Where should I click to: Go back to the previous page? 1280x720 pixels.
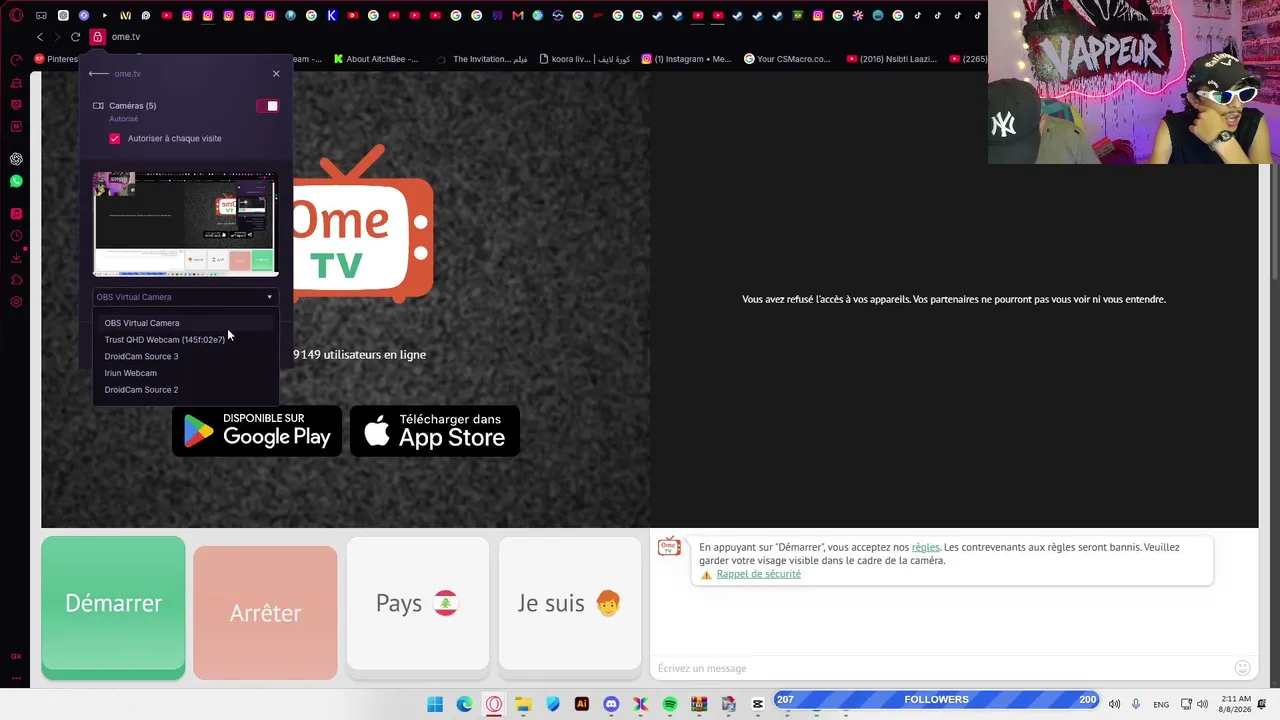pos(40,37)
